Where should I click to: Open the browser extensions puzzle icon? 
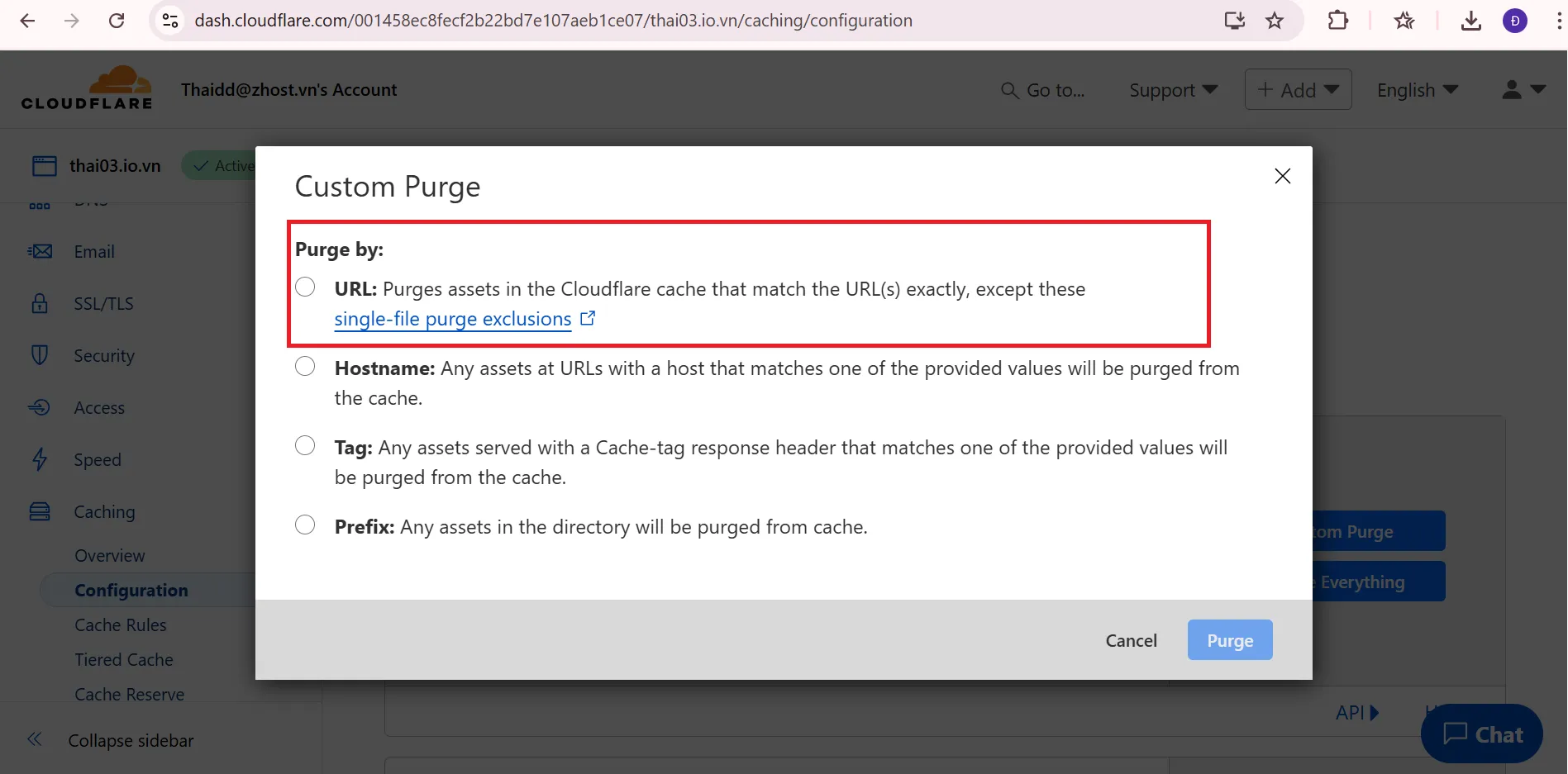(x=1337, y=21)
